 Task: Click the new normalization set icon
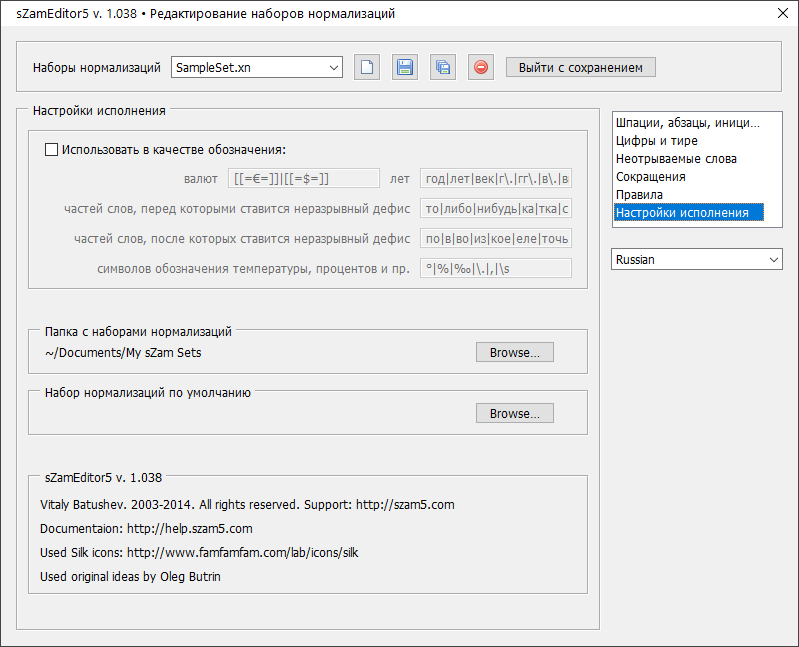[x=367, y=68]
